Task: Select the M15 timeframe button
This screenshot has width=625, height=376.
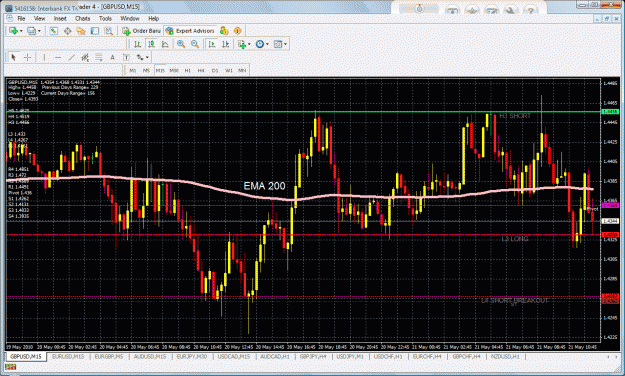Action: pyautogui.click(x=160, y=70)
